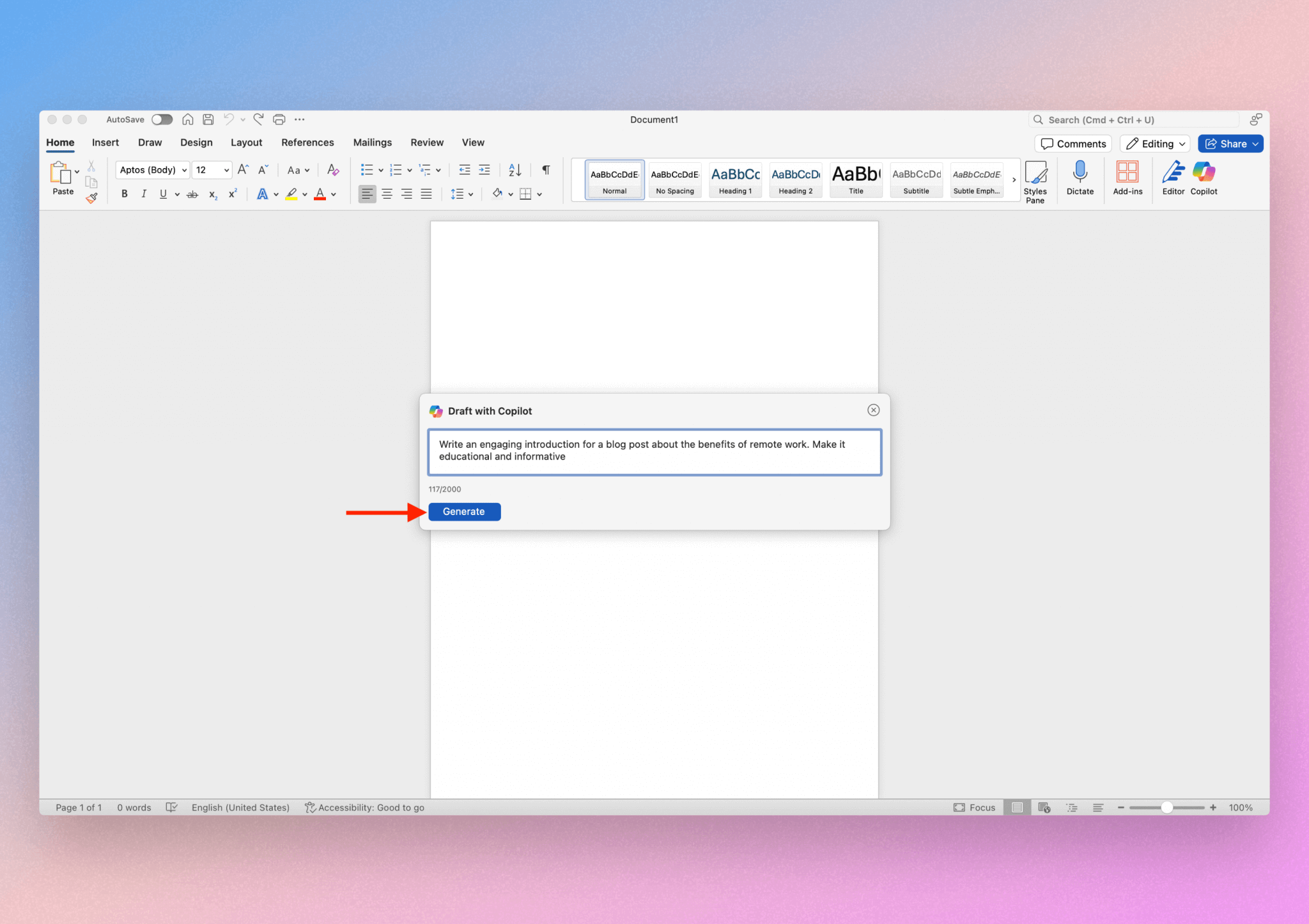Adjust the zoom slider
1309x924 pixels.
1167,807
